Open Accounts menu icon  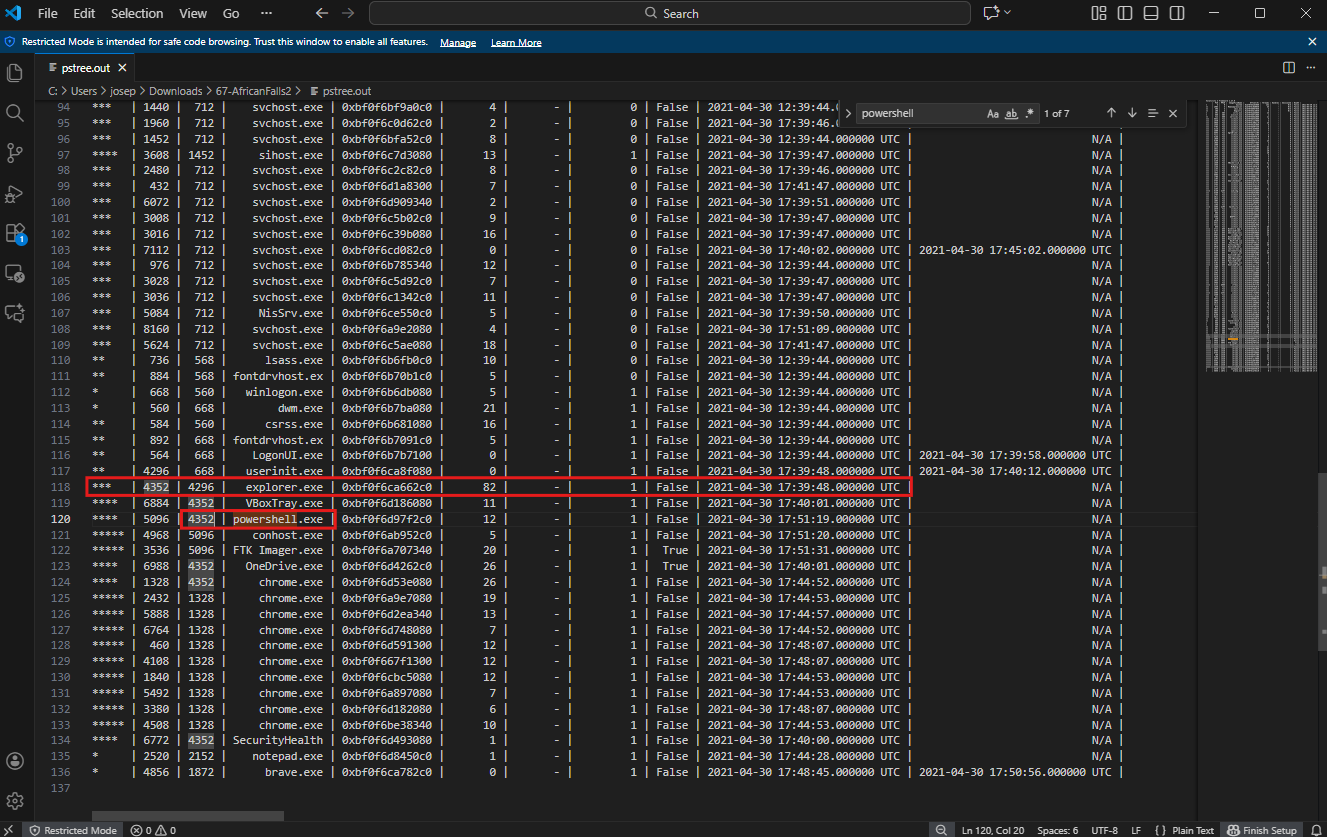15,762
